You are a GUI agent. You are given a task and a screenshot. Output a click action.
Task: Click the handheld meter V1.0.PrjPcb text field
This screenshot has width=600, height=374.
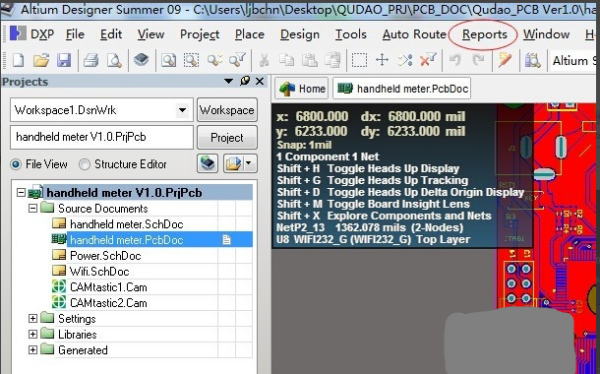click(x=101, y=137)
